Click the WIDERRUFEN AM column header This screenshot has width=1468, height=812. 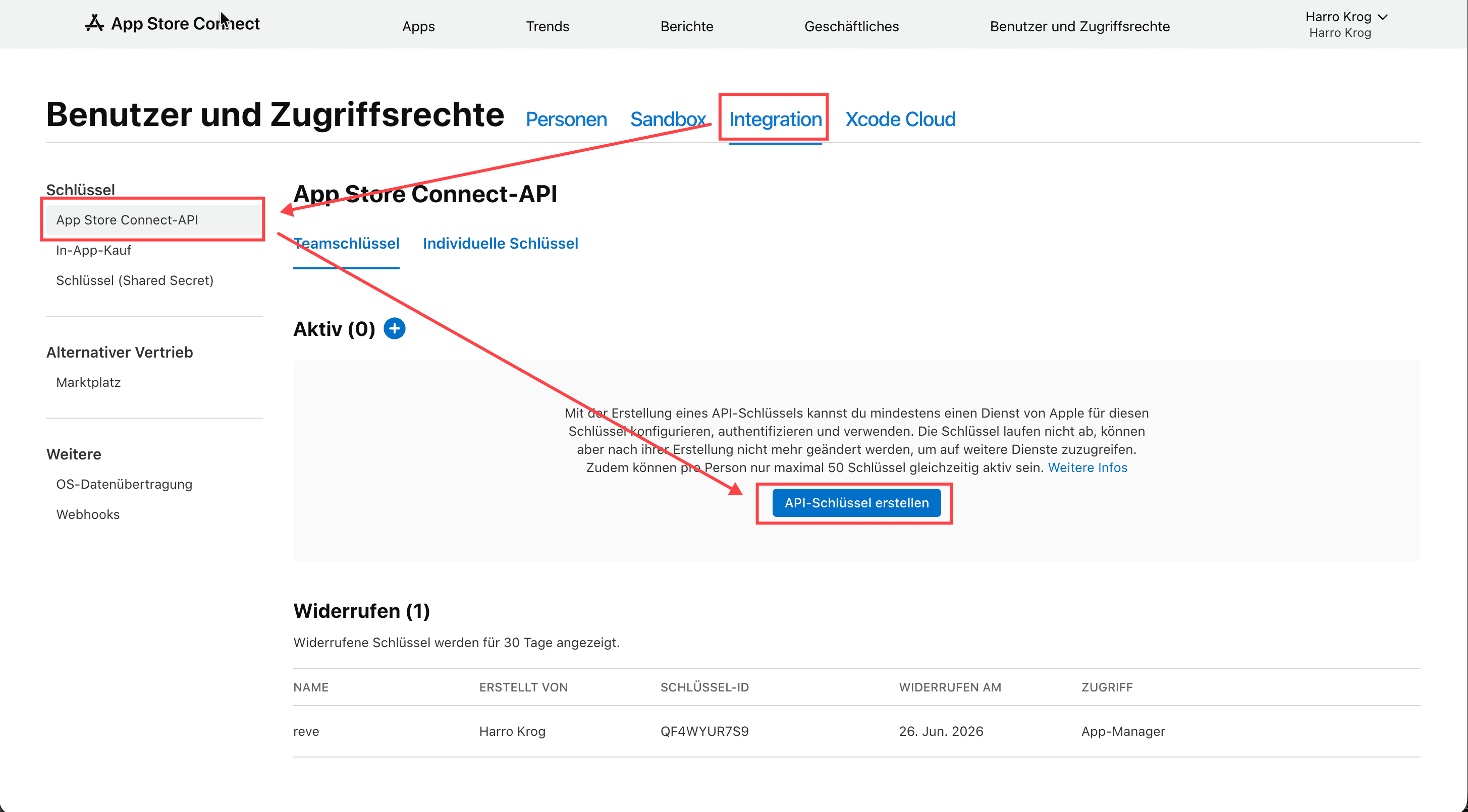coord(950,687)
